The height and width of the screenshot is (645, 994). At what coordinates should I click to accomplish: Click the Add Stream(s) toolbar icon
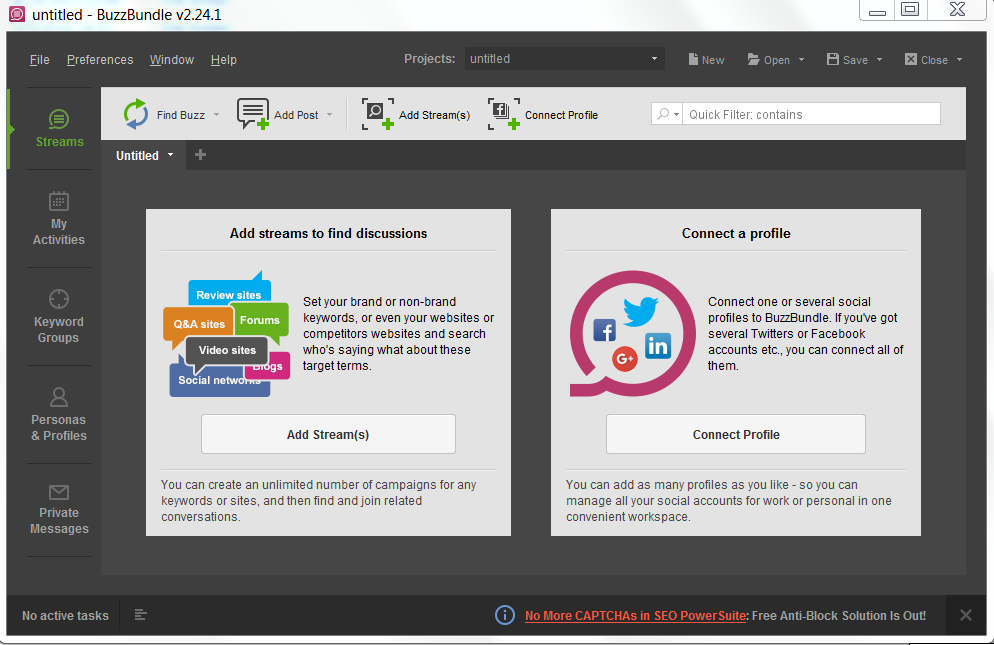click(378, 114)
